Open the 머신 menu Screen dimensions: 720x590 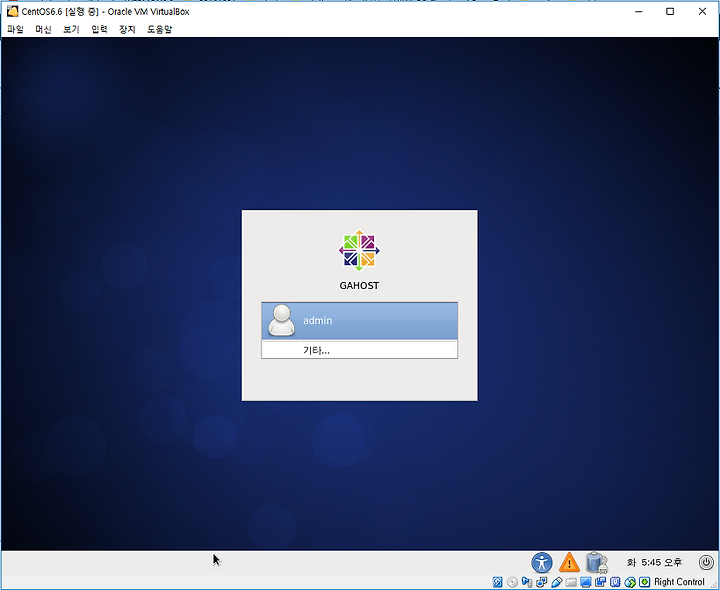point(43,29)
